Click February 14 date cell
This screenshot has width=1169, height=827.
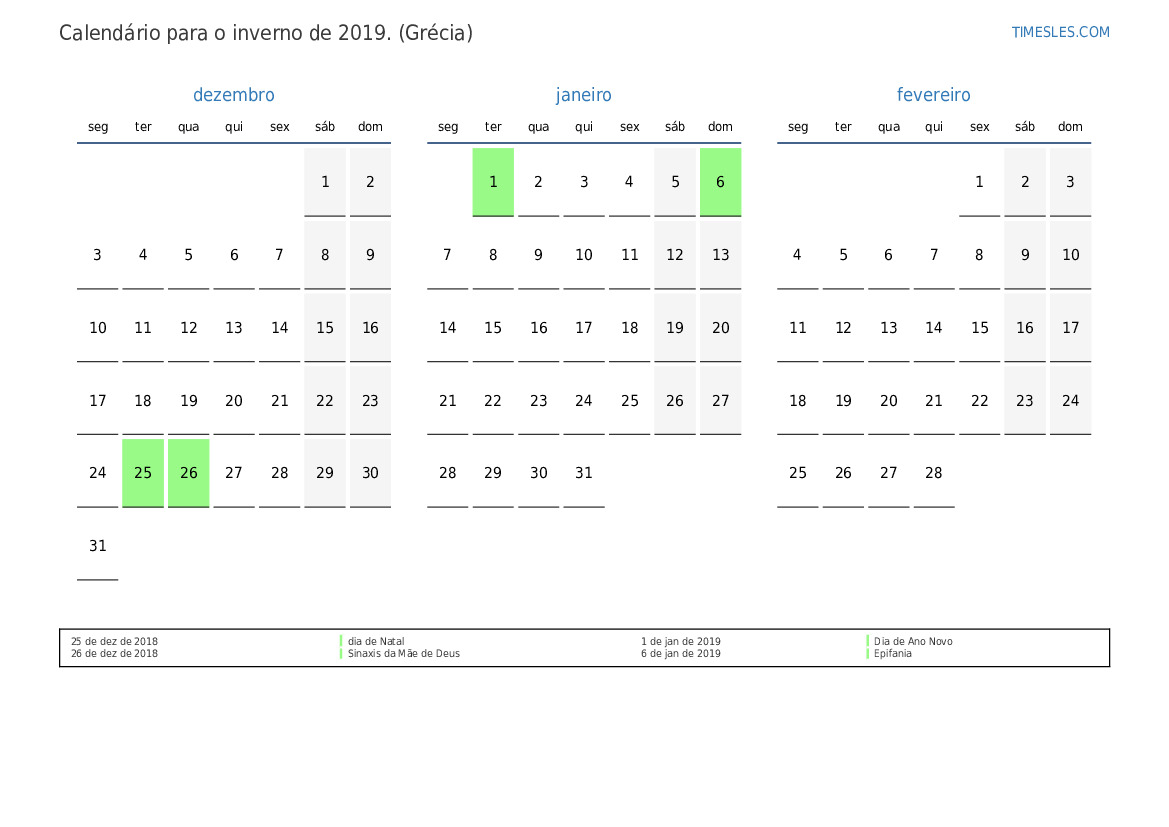933,328
